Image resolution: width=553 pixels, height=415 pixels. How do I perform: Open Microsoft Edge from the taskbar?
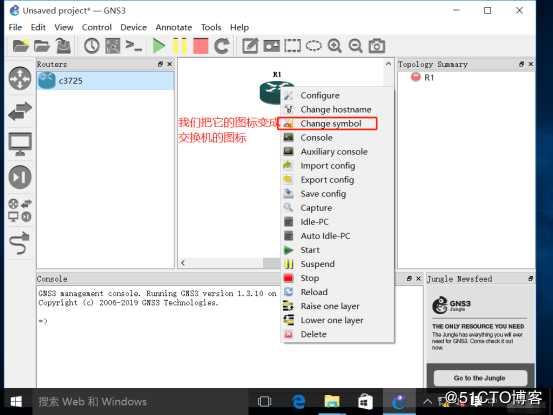(x=298, y=401)
